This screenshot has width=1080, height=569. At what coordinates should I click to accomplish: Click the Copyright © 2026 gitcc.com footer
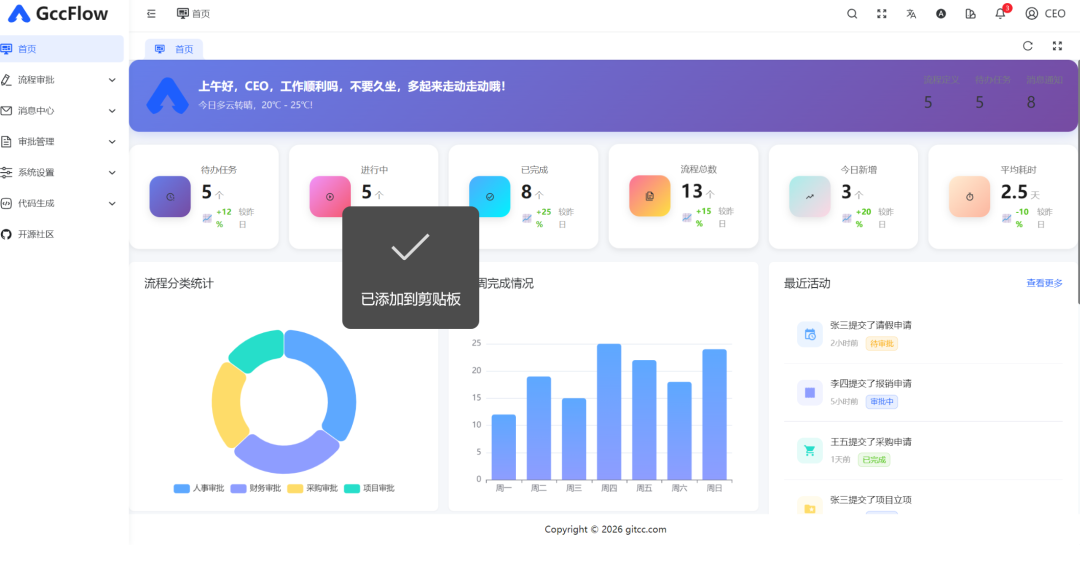[605, 529]
